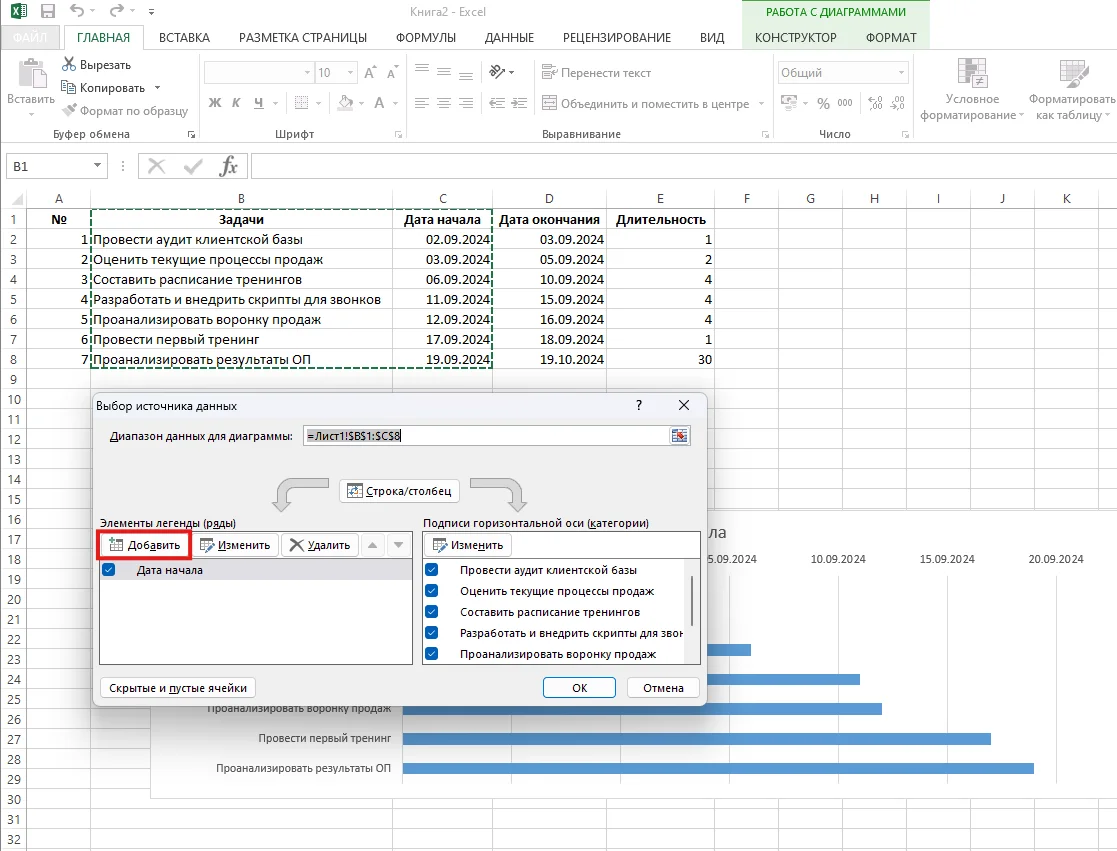Open the font size dropdown
1117x851 pixels.
[x=350, y=73]
